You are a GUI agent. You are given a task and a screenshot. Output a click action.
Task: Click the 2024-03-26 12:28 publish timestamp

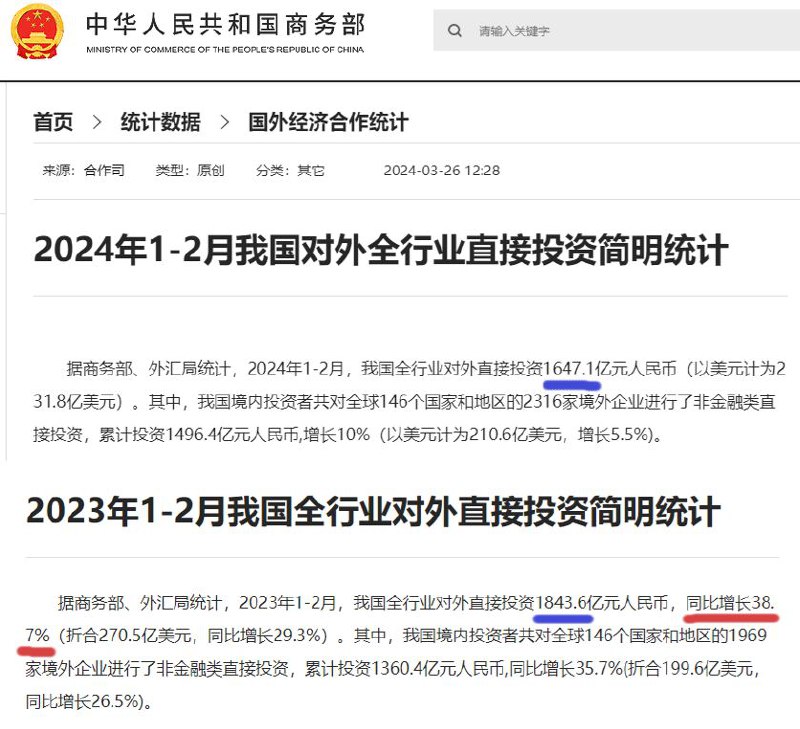pos(441,171)
